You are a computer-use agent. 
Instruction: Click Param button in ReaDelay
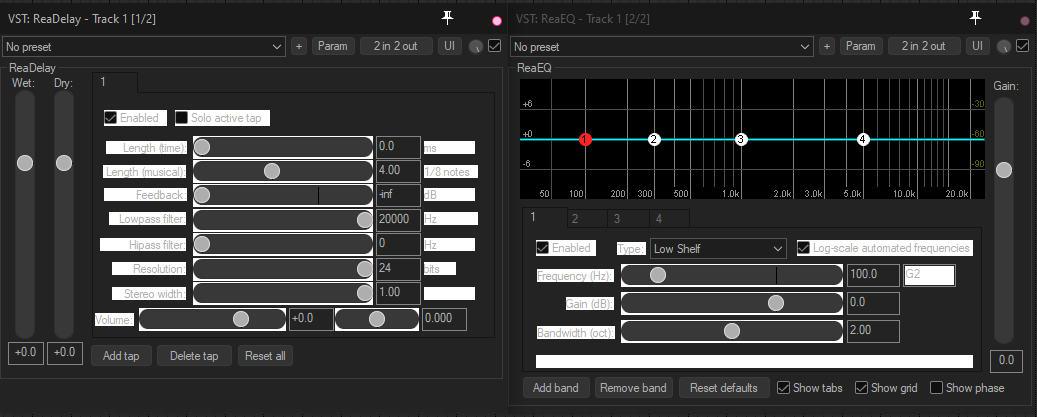333,46
